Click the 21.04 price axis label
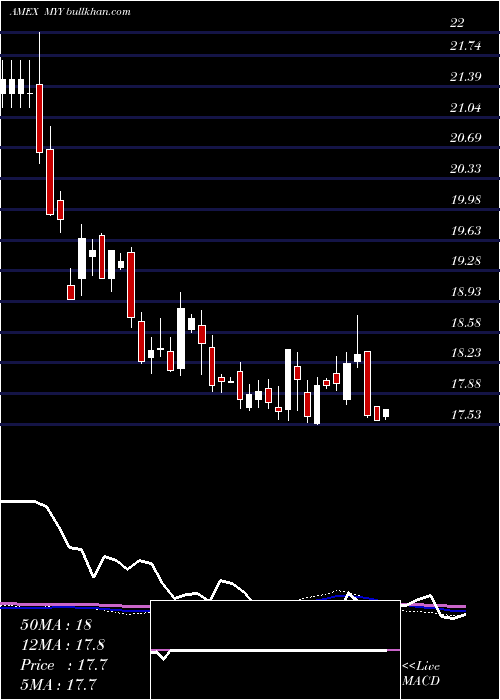This screenshot has width=500, height=700. point(466,107)
